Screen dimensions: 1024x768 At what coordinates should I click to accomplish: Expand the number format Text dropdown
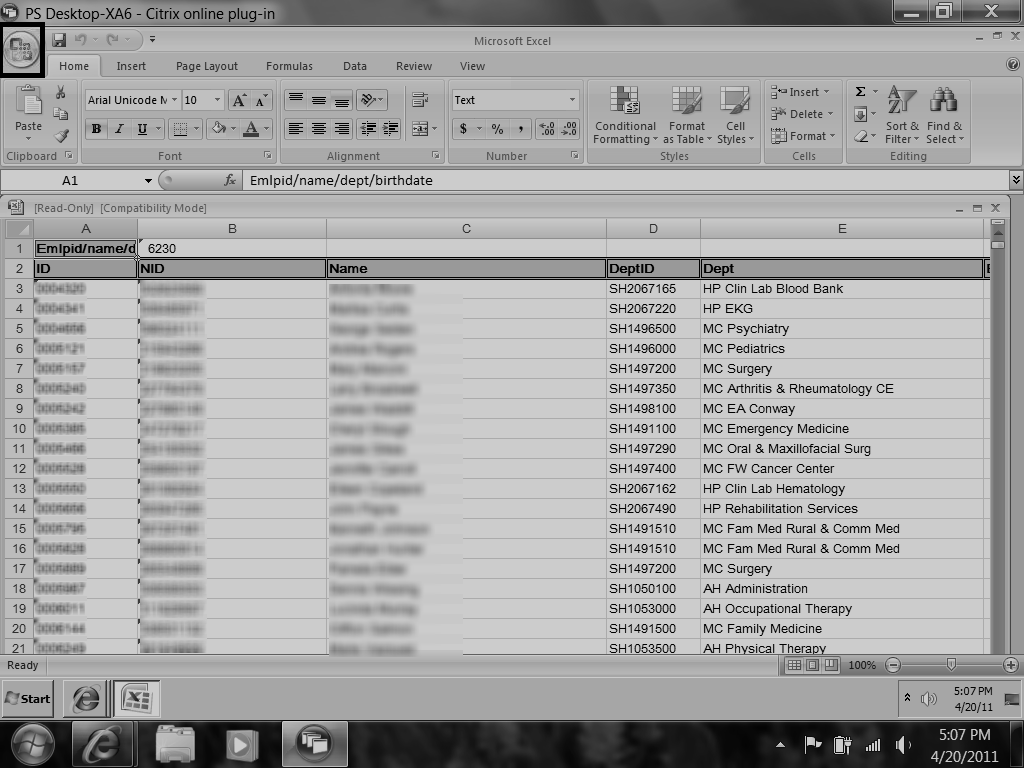click(572, 100)
